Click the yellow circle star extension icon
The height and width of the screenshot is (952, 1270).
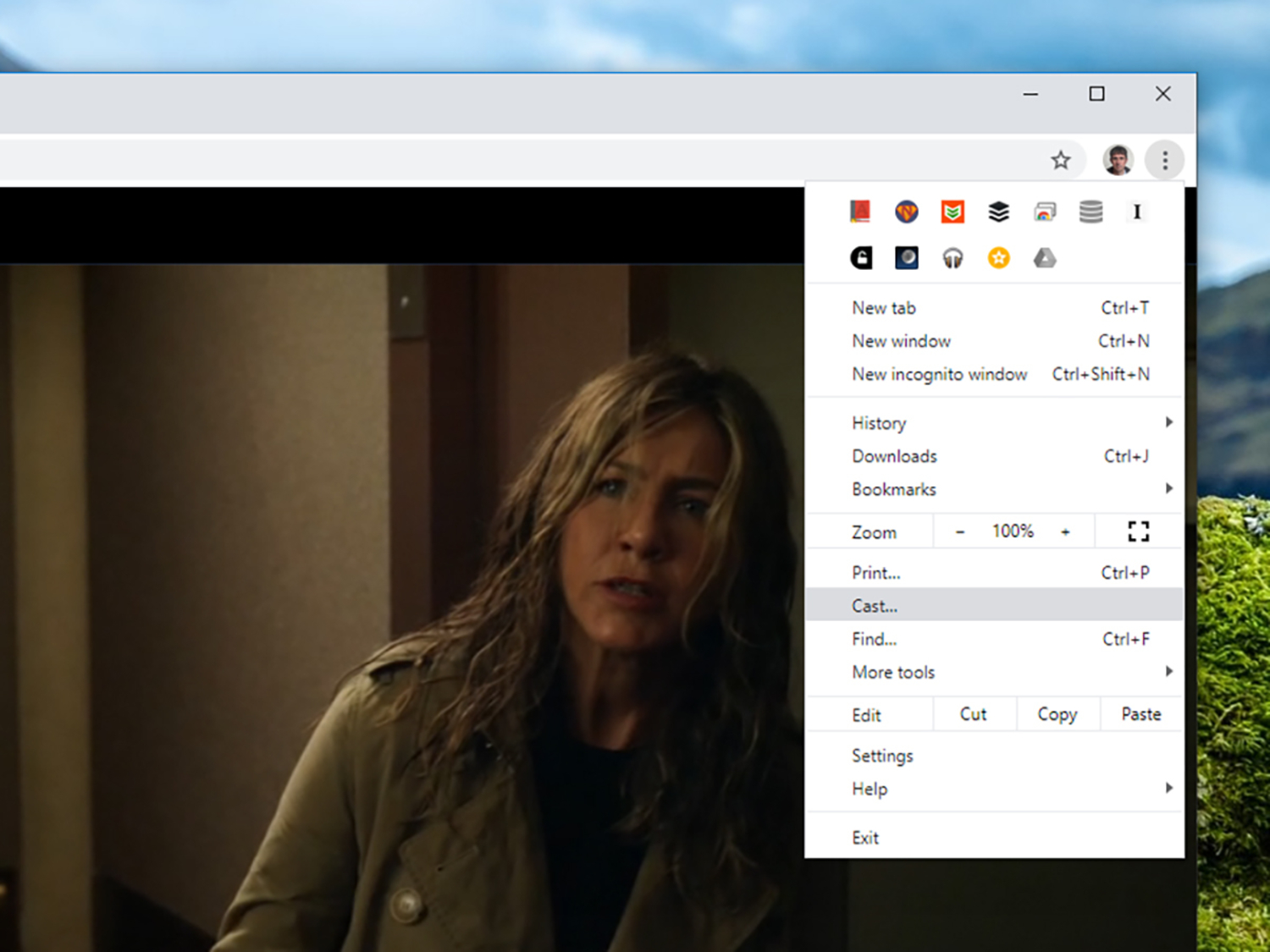(999, 258)
